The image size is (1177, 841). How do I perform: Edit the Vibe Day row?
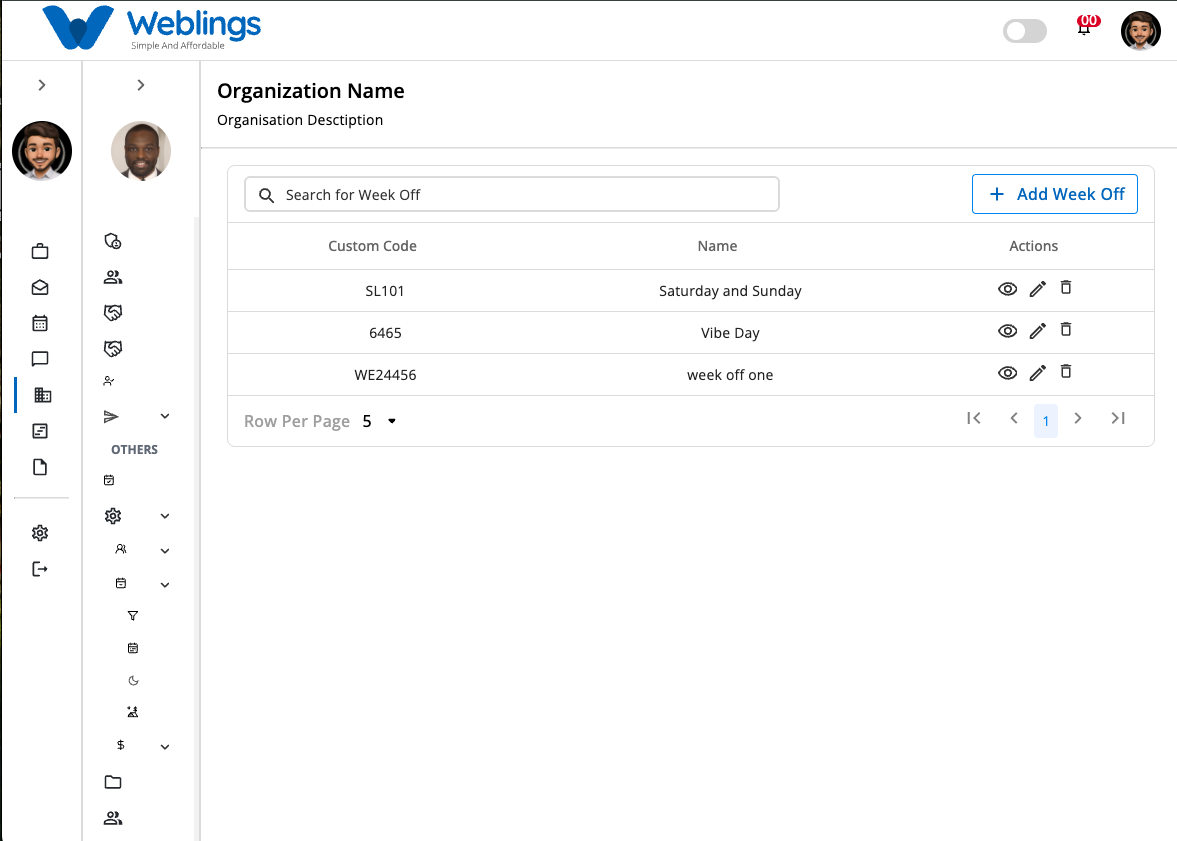[1037, 331]
